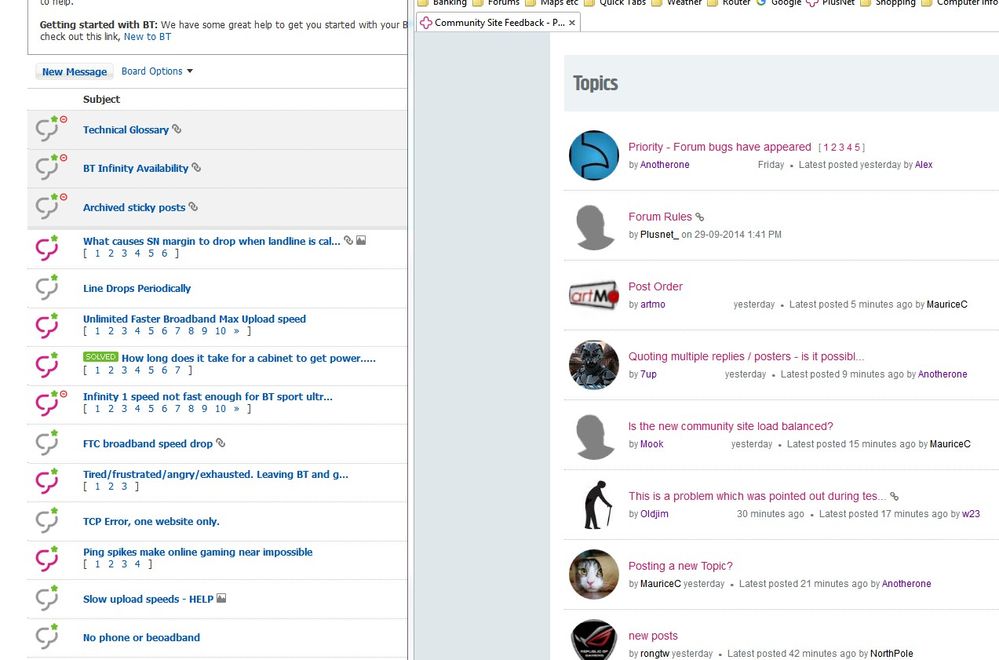Click the artMo avatar beside Post Order

tap(593, 295)
